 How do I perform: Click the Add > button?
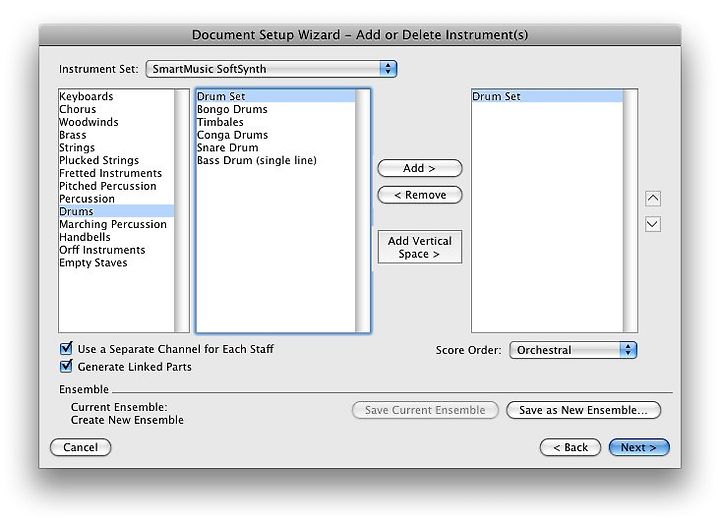(420, 168)
